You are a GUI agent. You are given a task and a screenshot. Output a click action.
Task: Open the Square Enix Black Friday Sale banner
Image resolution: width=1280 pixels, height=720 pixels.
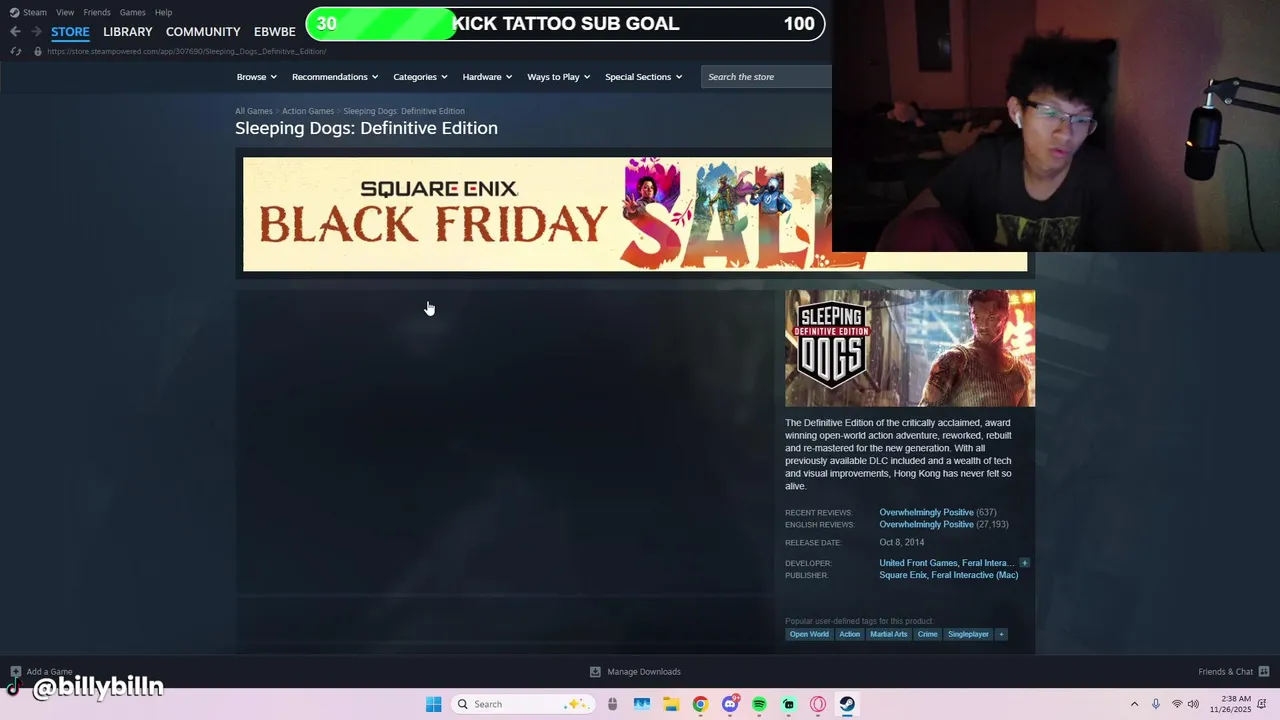point(635,214)
